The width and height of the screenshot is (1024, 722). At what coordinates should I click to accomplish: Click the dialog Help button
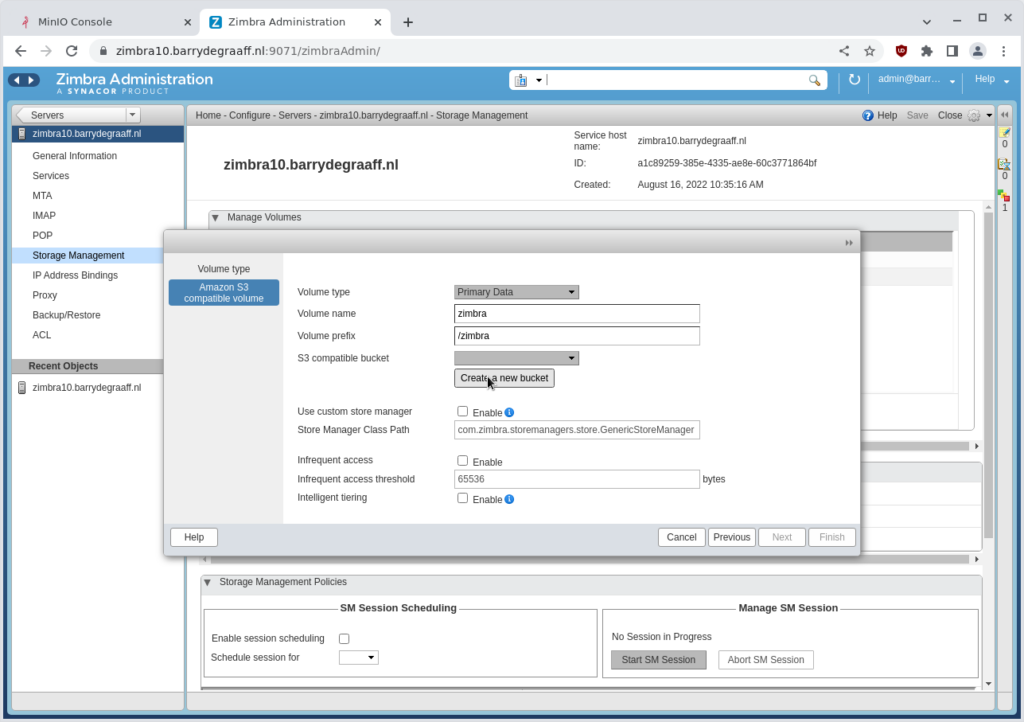[194, 537]
